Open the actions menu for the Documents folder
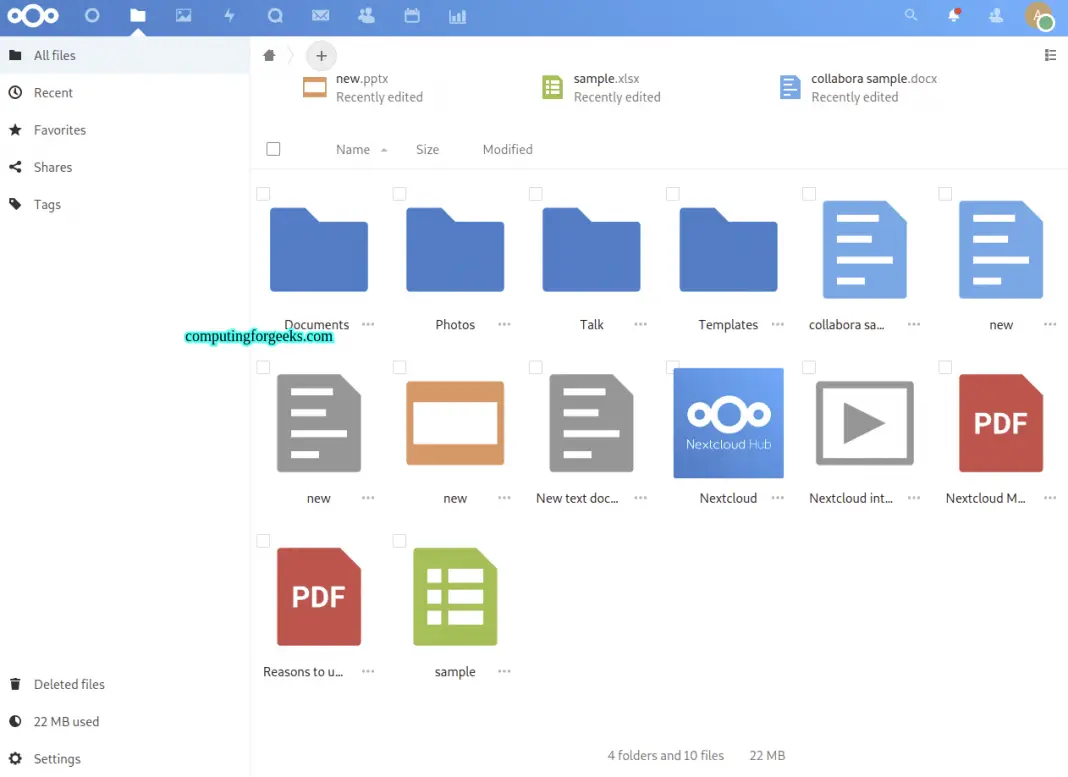The width and height of the screenshot is (1068, 777). point(367,325)
